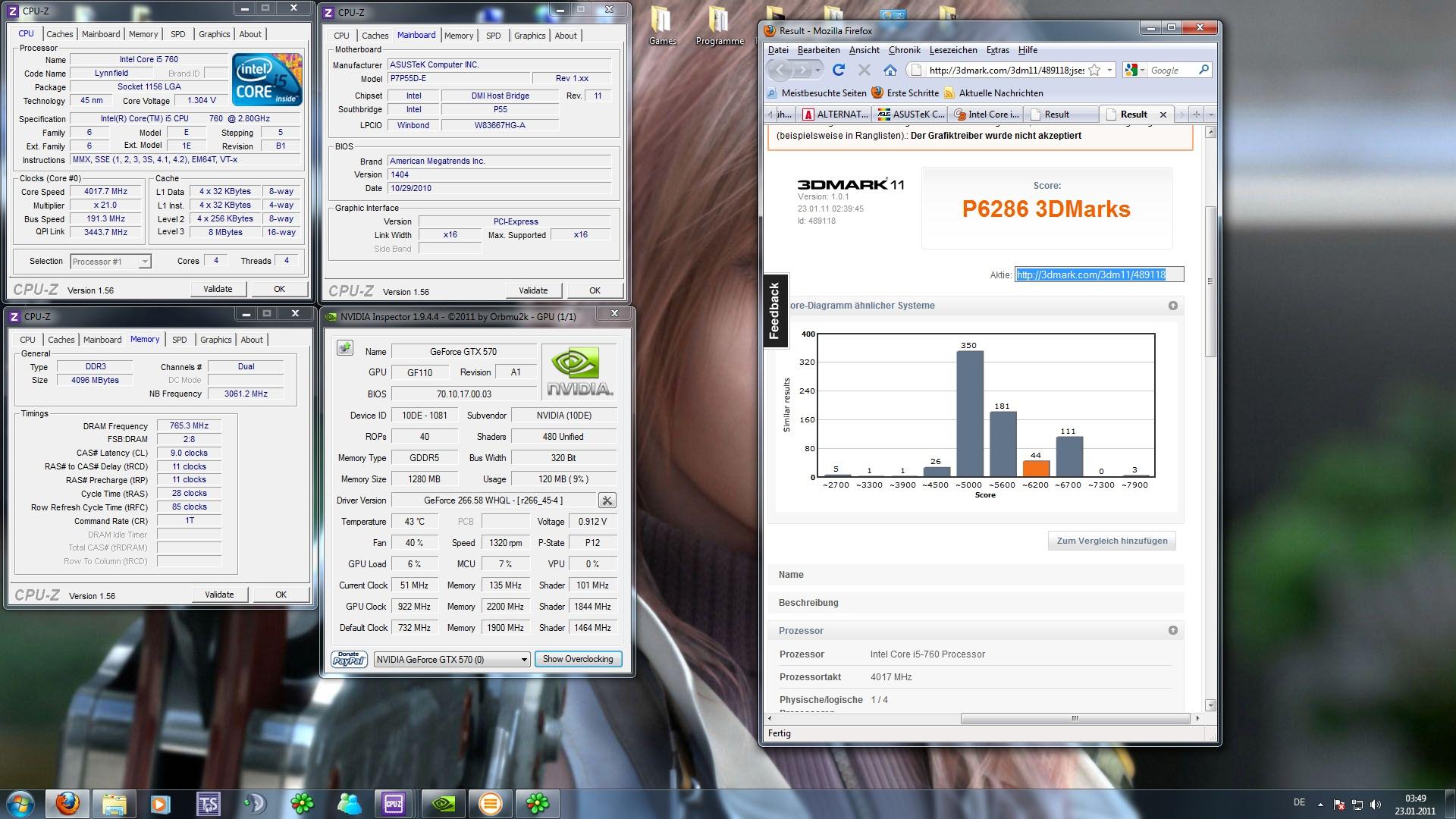1456x819 pixels.
Task: Click the clock in the system tray
Action: (1415, 804)
